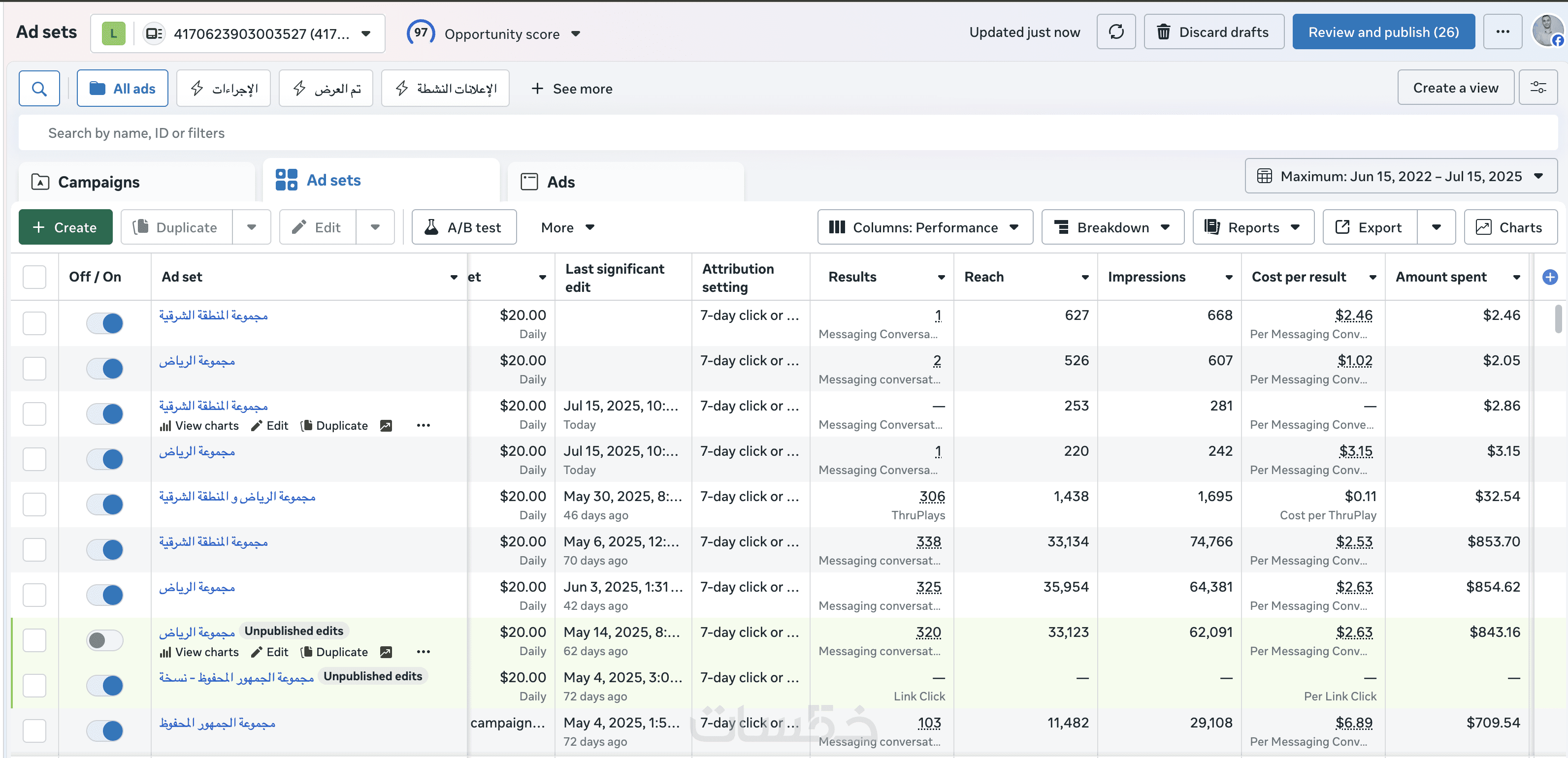Click the vertical table scrollbar
1568x758 pixels.
[1558, 320]
